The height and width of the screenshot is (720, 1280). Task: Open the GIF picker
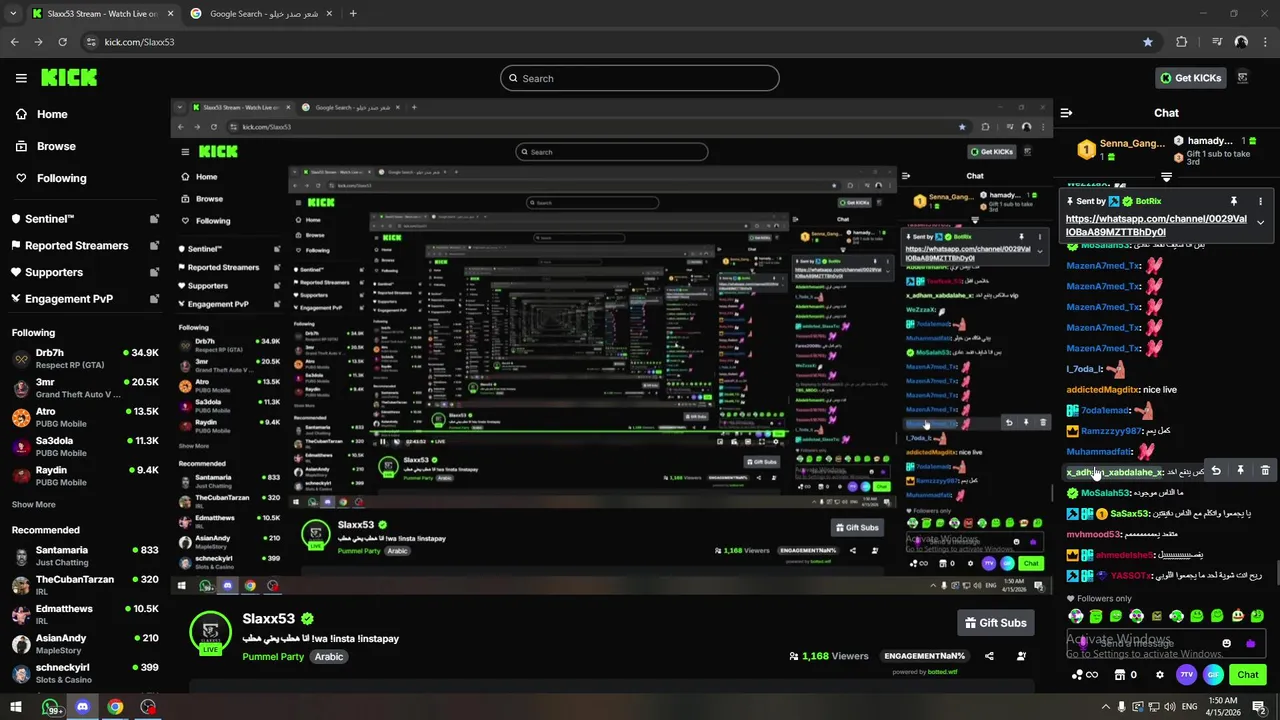1213,675
